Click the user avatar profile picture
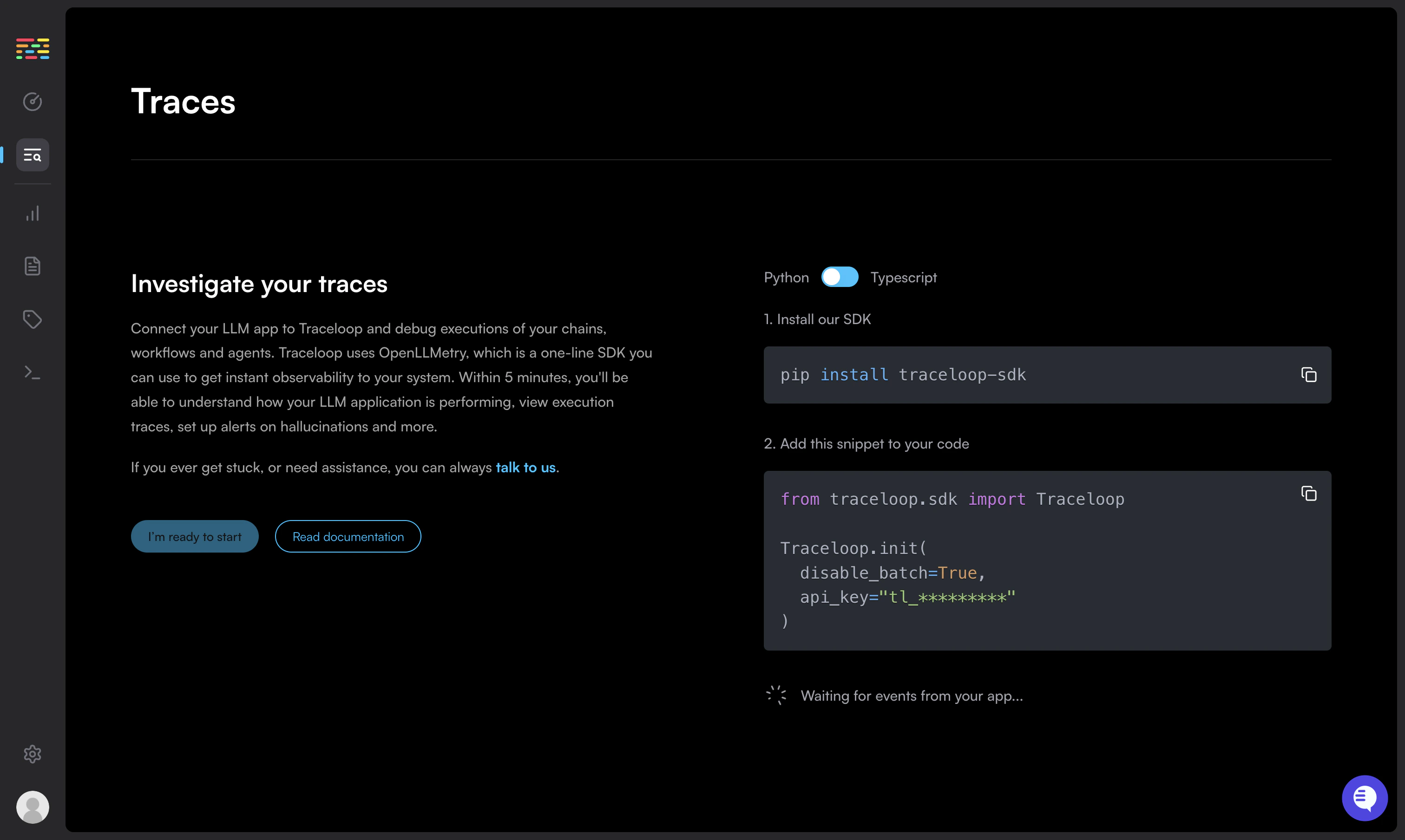This screenshot has width=1405, height=840. pyautogui.click(x=32, y=807)
